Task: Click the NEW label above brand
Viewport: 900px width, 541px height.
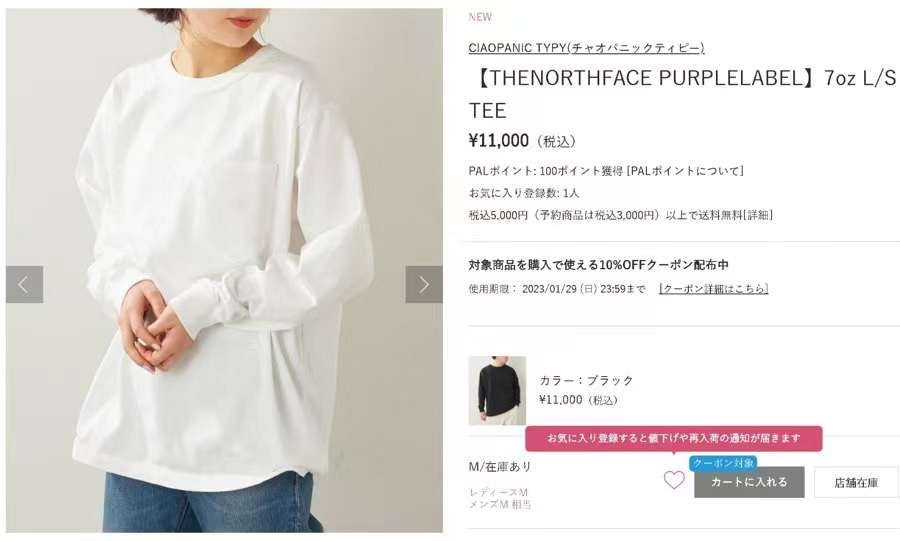Action: point(480,17)
